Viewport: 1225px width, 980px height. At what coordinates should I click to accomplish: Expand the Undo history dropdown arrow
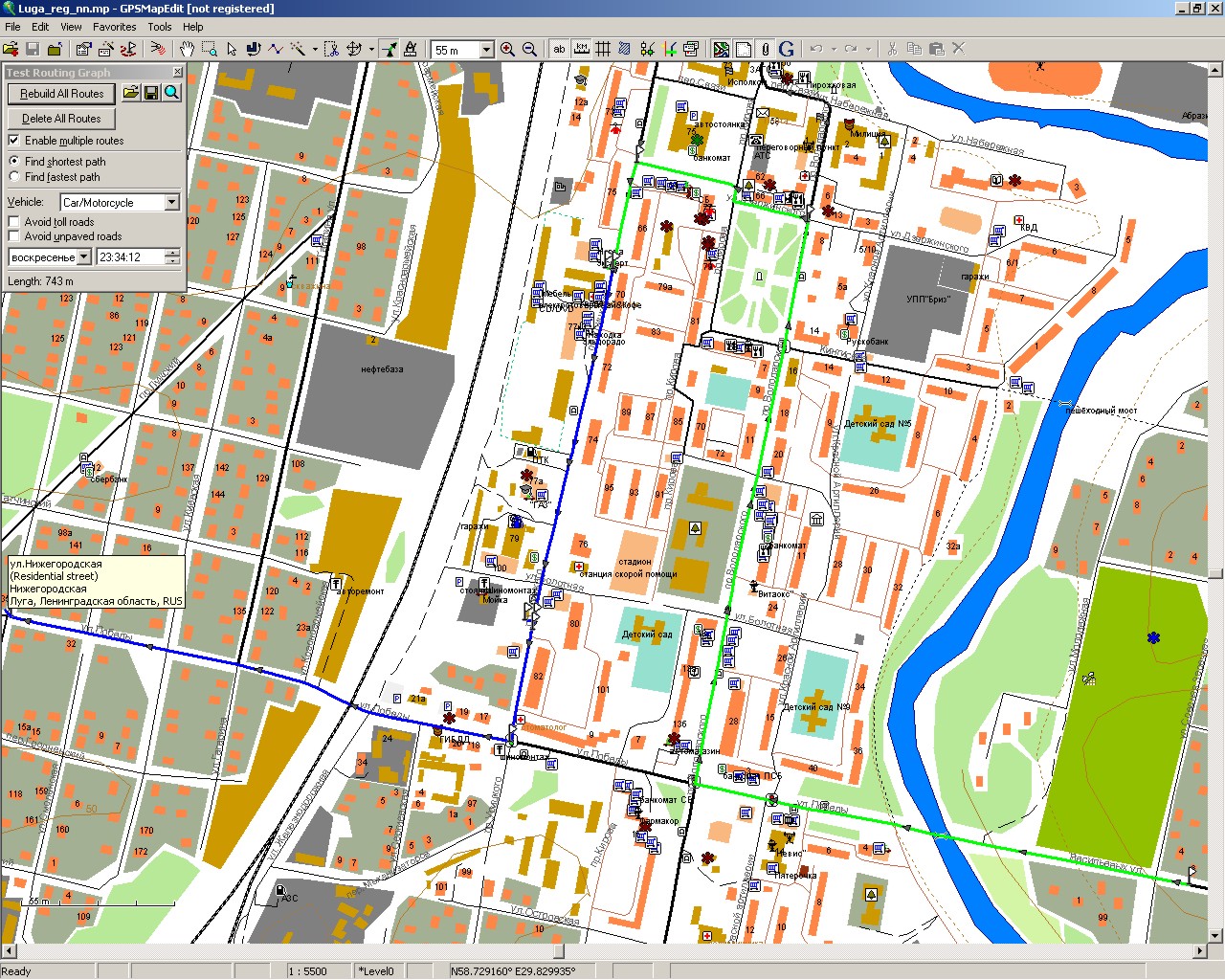tap(834, 49)
